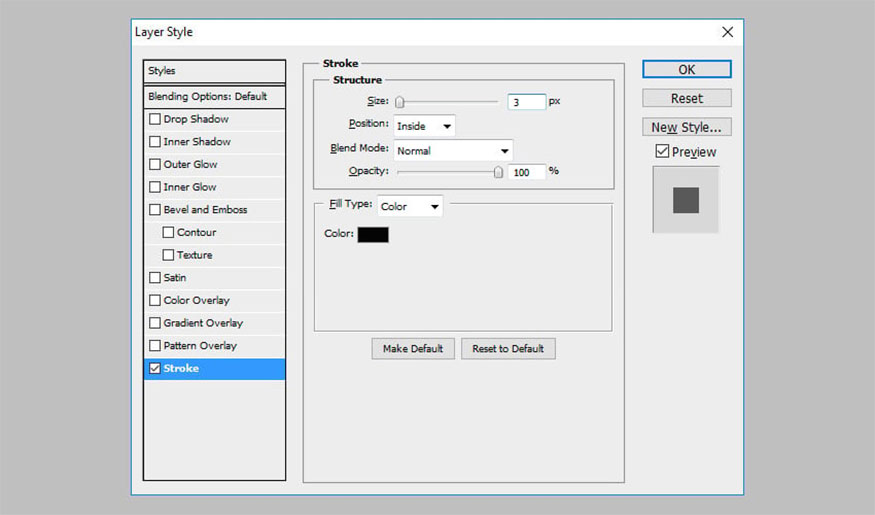
Task: Open the New Style dialog button
Action: coord(686,127)
